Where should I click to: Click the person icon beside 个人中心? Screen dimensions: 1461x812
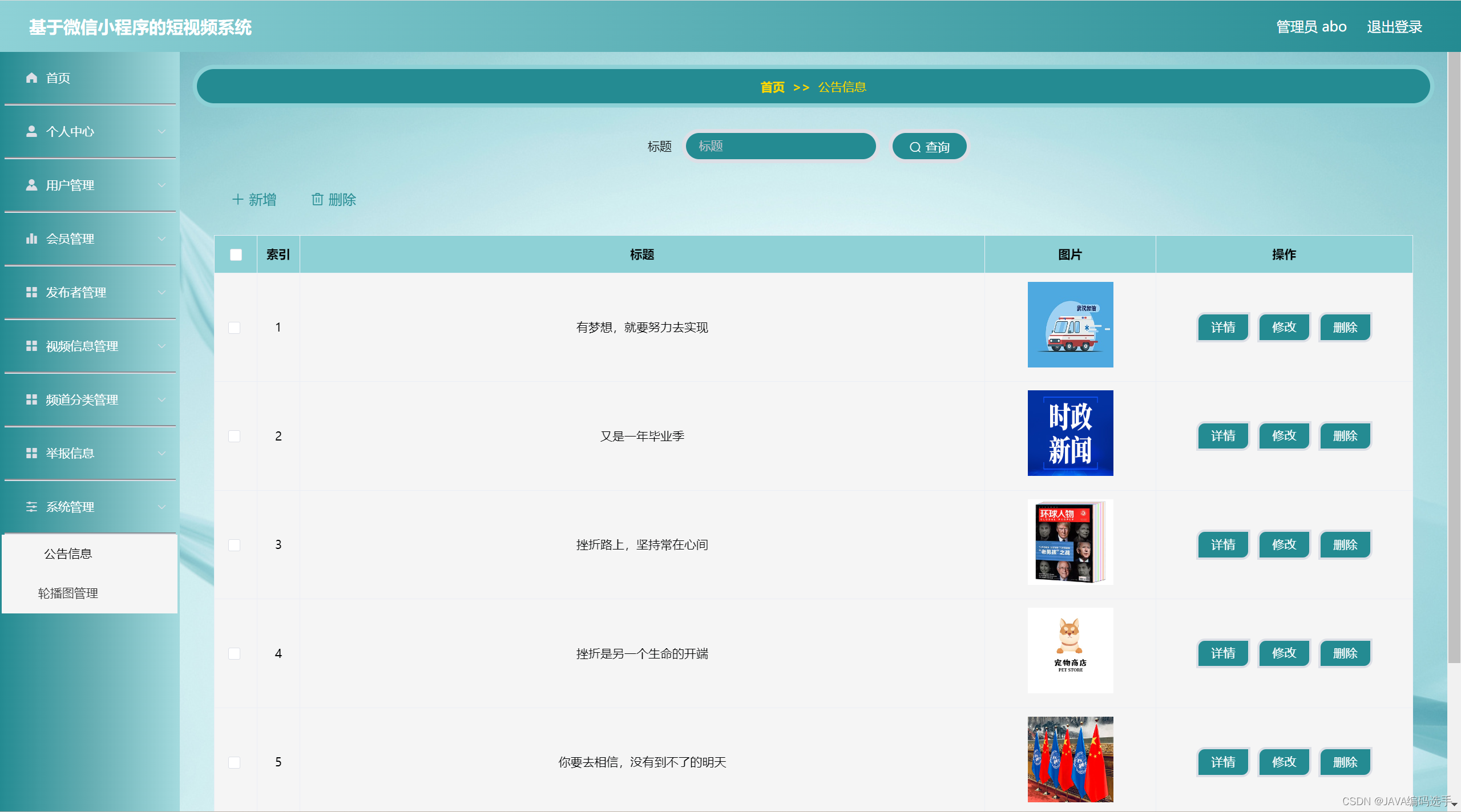[31, 131]
